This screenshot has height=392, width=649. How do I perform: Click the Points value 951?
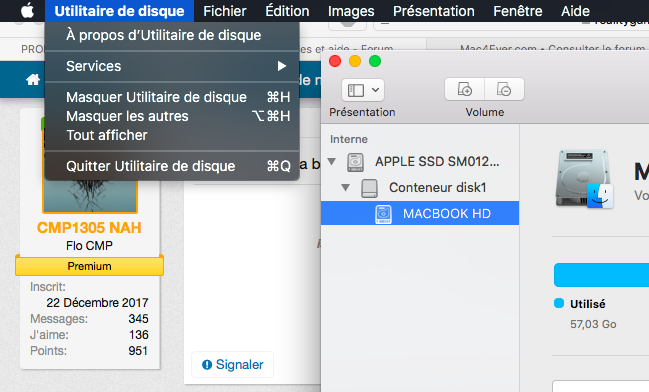tap(138, 351)
